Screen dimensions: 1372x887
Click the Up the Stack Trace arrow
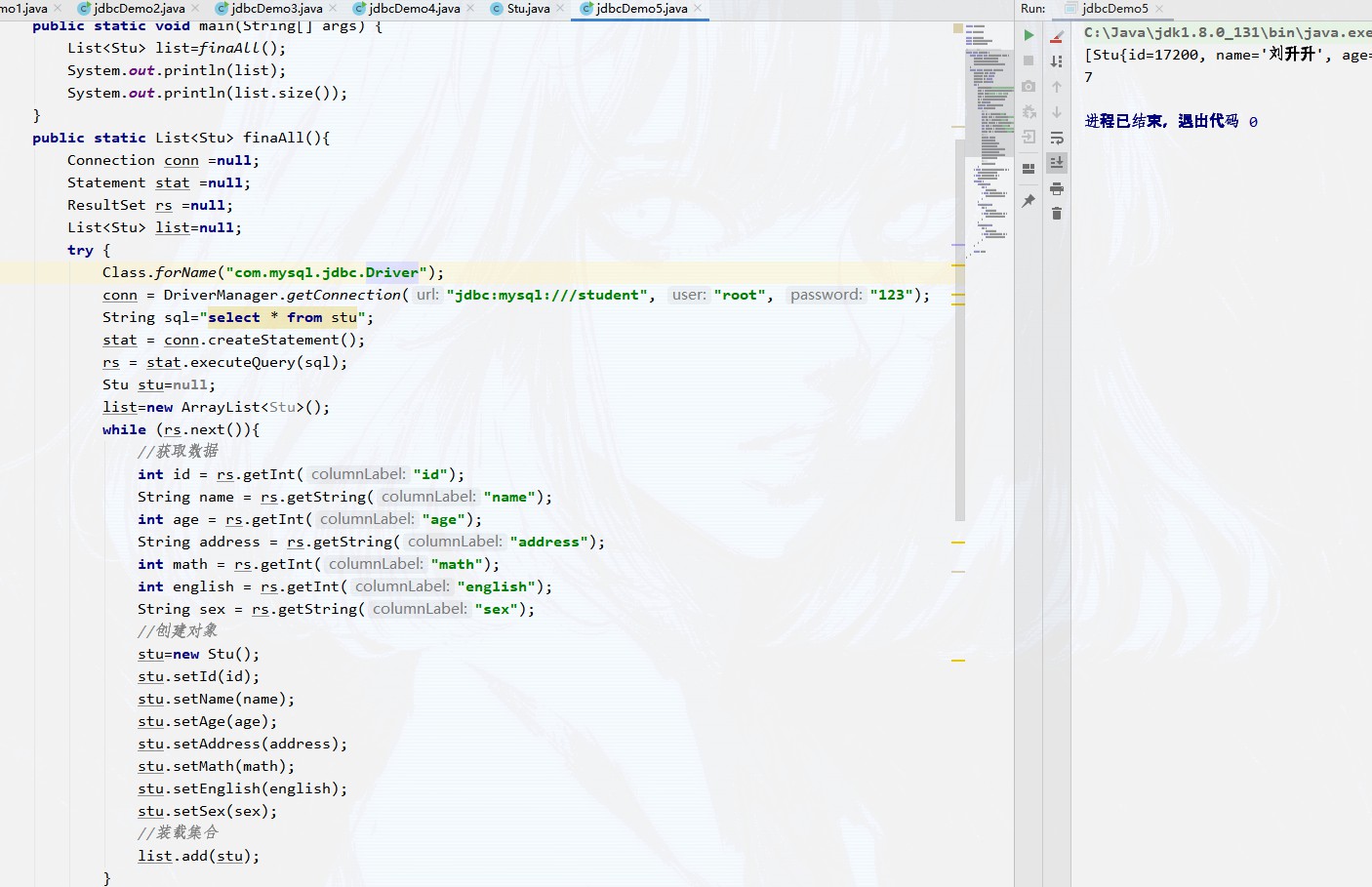pyautogui.click(x=1057, y=87)
